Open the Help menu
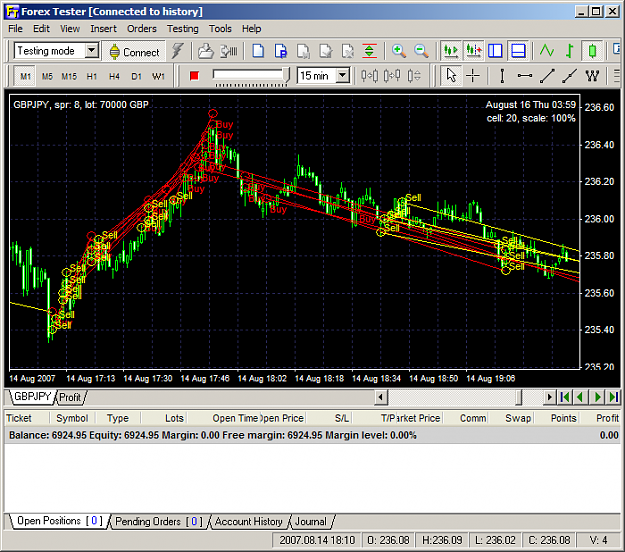625x552 pixels. [x=252, y=29]
